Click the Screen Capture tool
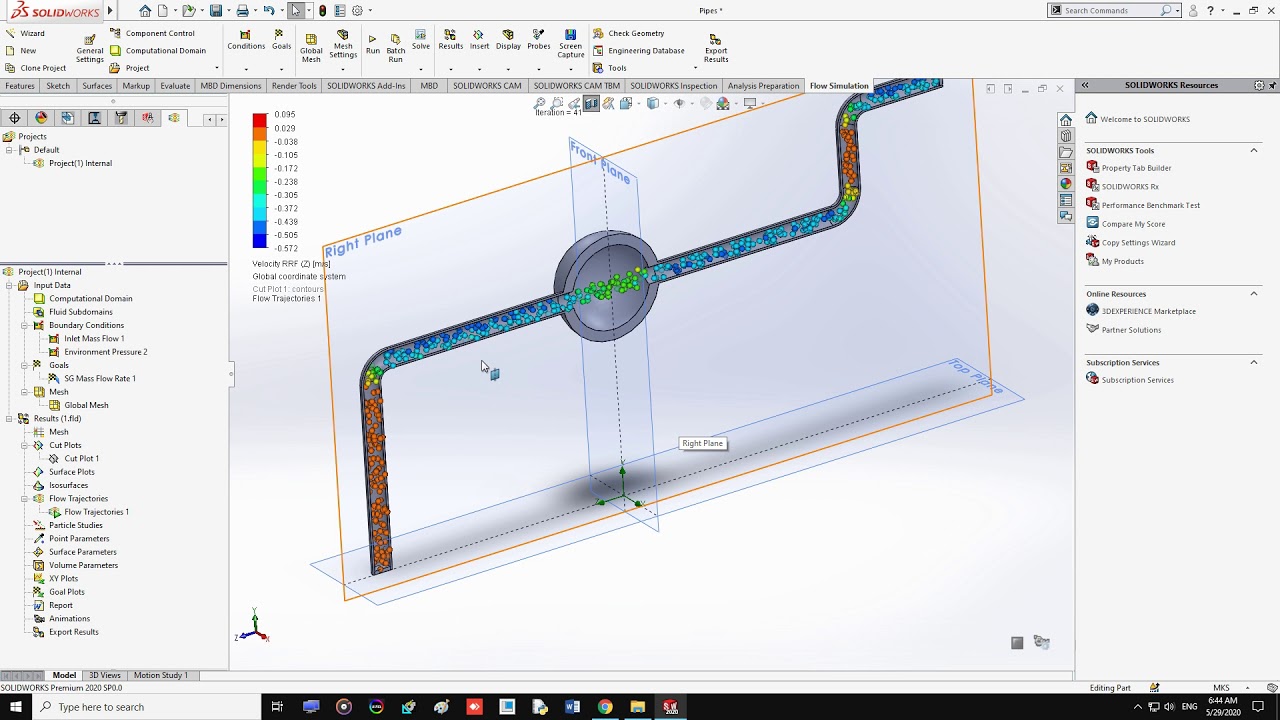 (x=571, y=44)
